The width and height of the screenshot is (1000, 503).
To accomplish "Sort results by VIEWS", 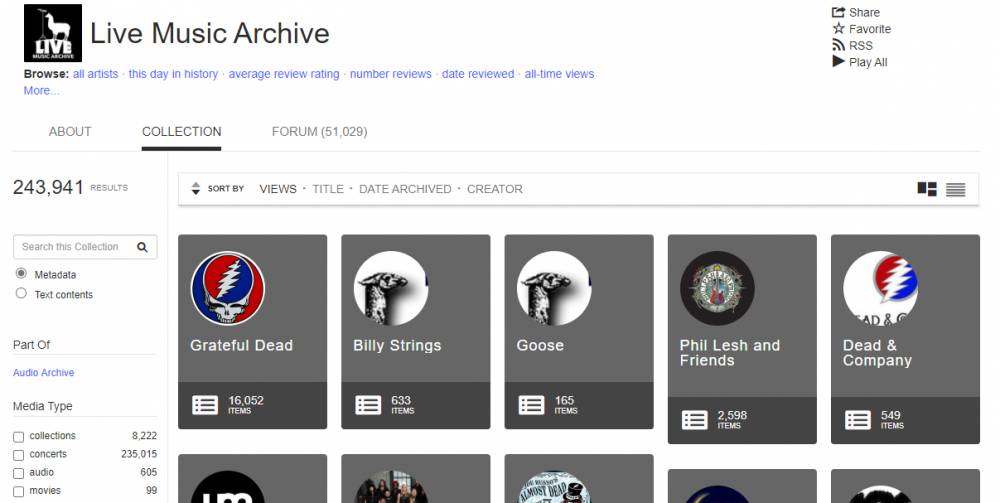I will tap(278, 189).
